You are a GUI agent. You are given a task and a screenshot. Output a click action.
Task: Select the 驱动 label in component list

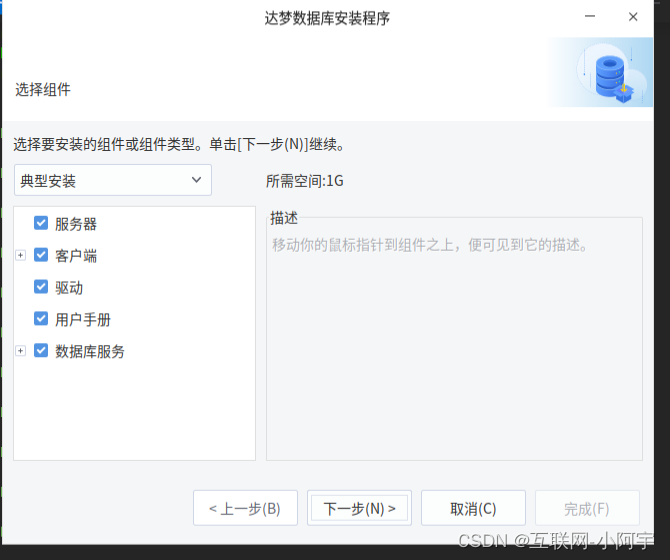(69, 288)
